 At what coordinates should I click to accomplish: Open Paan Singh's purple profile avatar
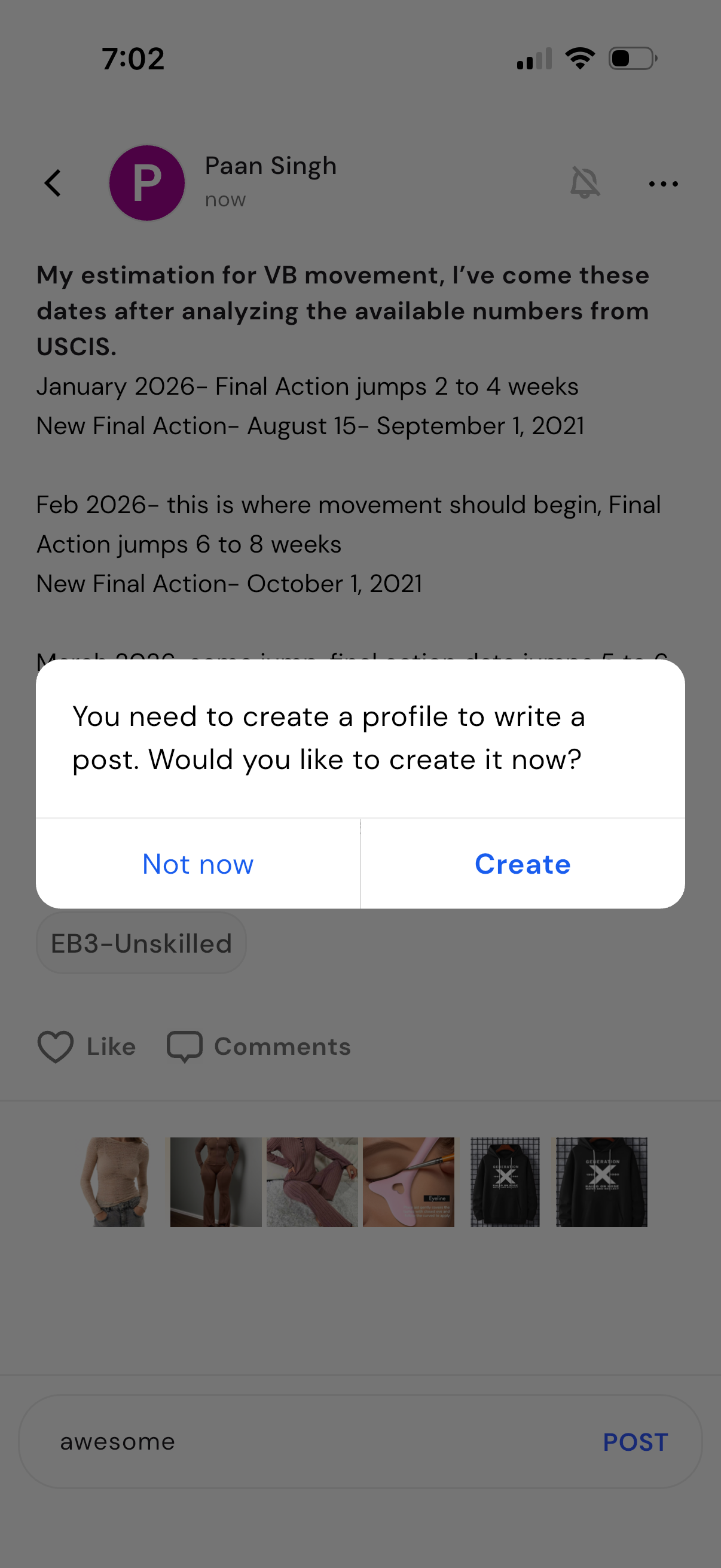click(x=146, y=183)
